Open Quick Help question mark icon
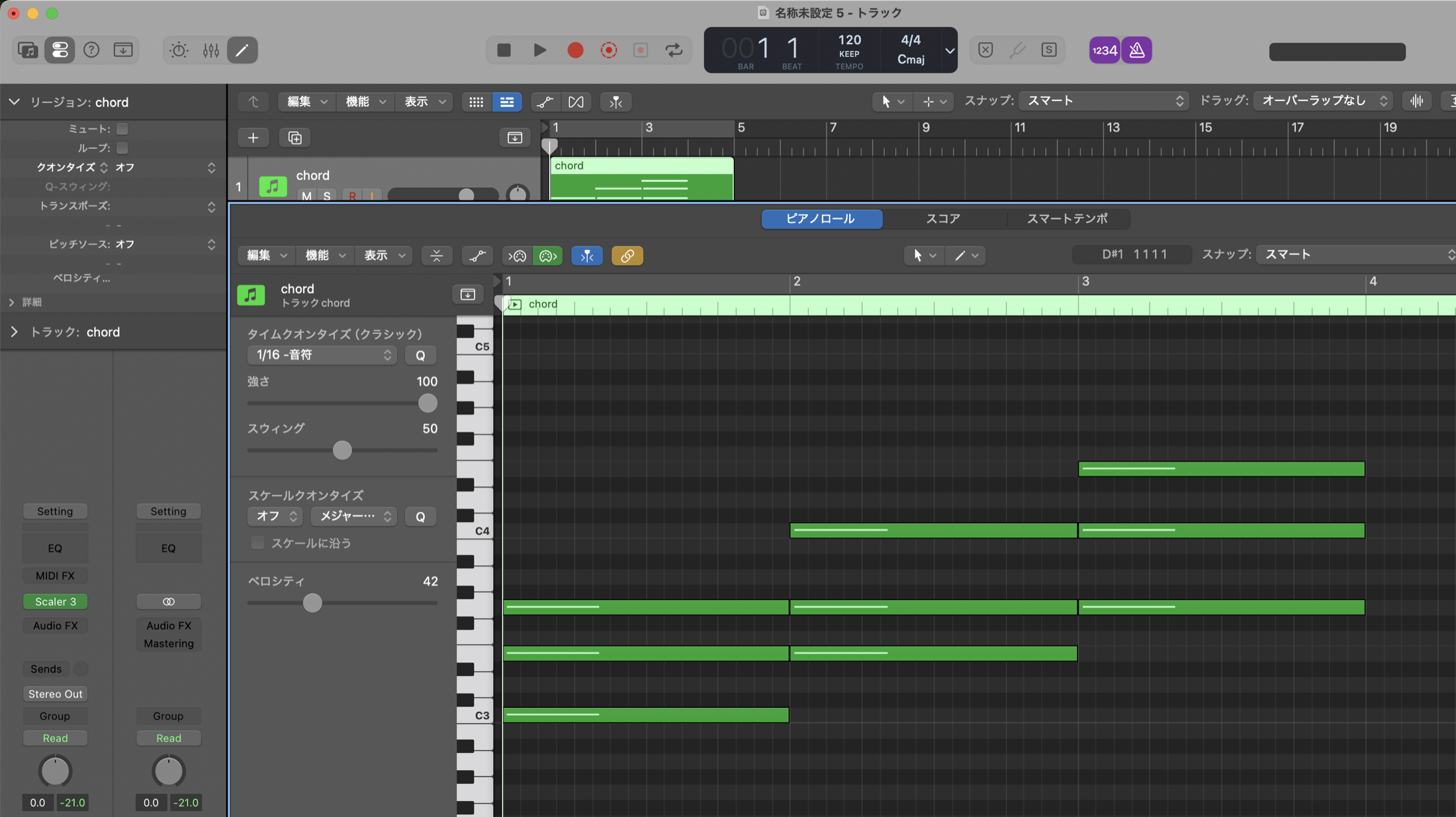Image resolution: width=1456 pixels, height=817 pixels. 91,50
